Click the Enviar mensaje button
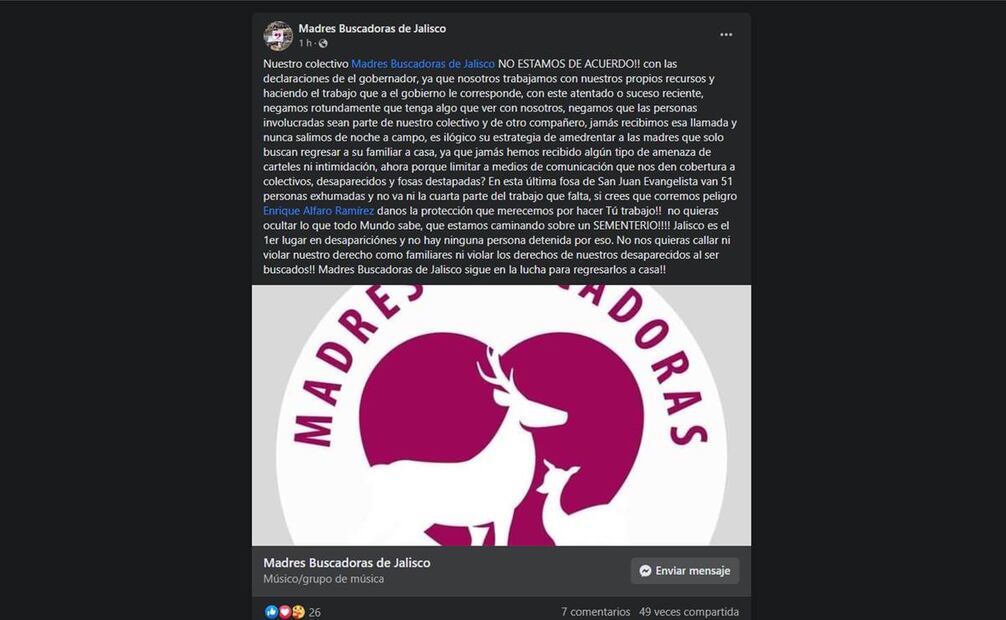Screen dimensions: 1006x620 point(685,571)
